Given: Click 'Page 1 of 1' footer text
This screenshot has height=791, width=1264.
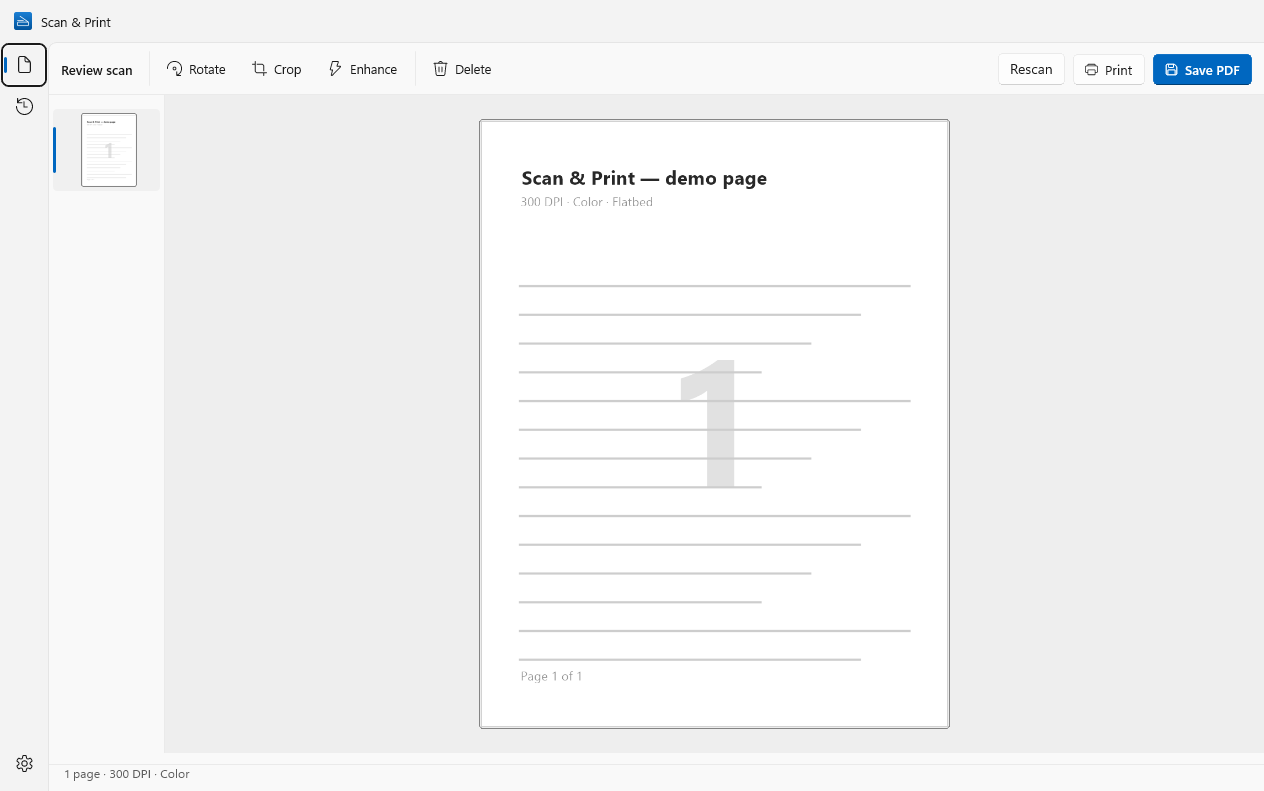Looking at the screenshot, I should tap(551, 676).
